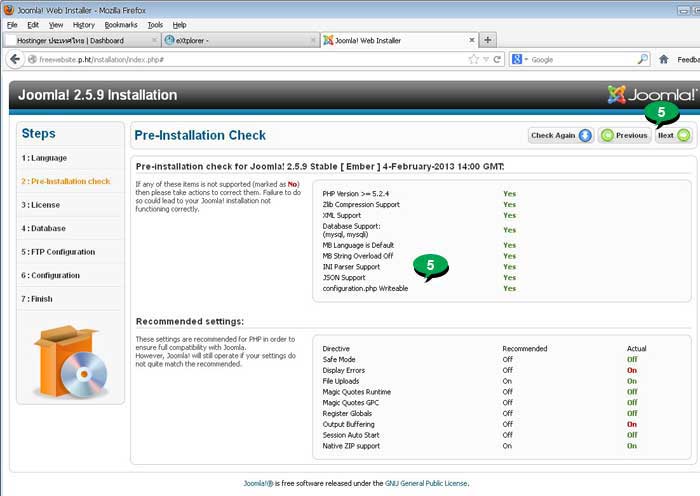Open the View menu
The height and width of the screenshot is (496, 700).
[x=56, y=25]
